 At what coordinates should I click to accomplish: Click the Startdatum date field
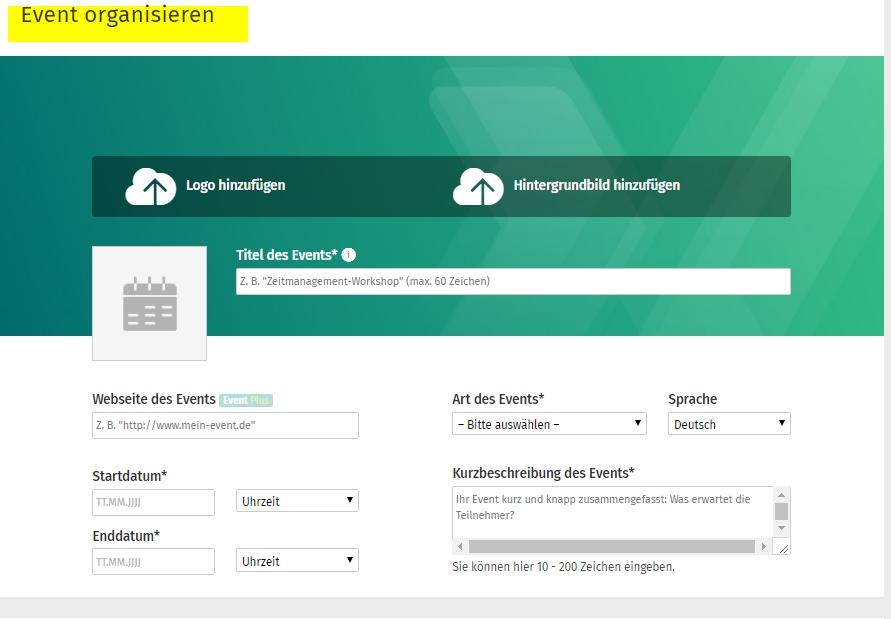tap(153, 502)
